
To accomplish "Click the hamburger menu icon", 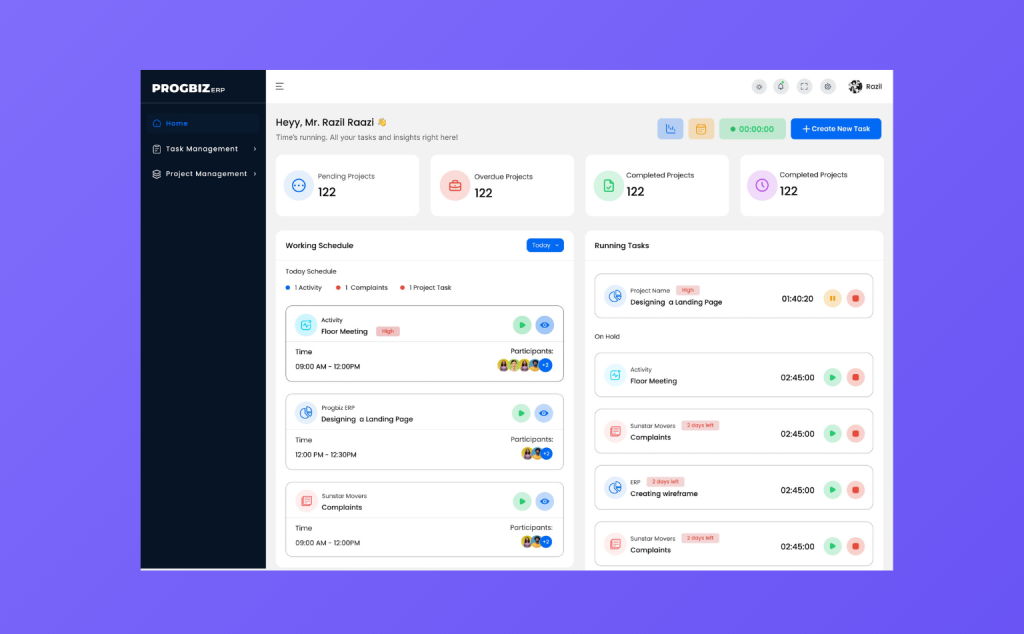I will pos(280,87).
